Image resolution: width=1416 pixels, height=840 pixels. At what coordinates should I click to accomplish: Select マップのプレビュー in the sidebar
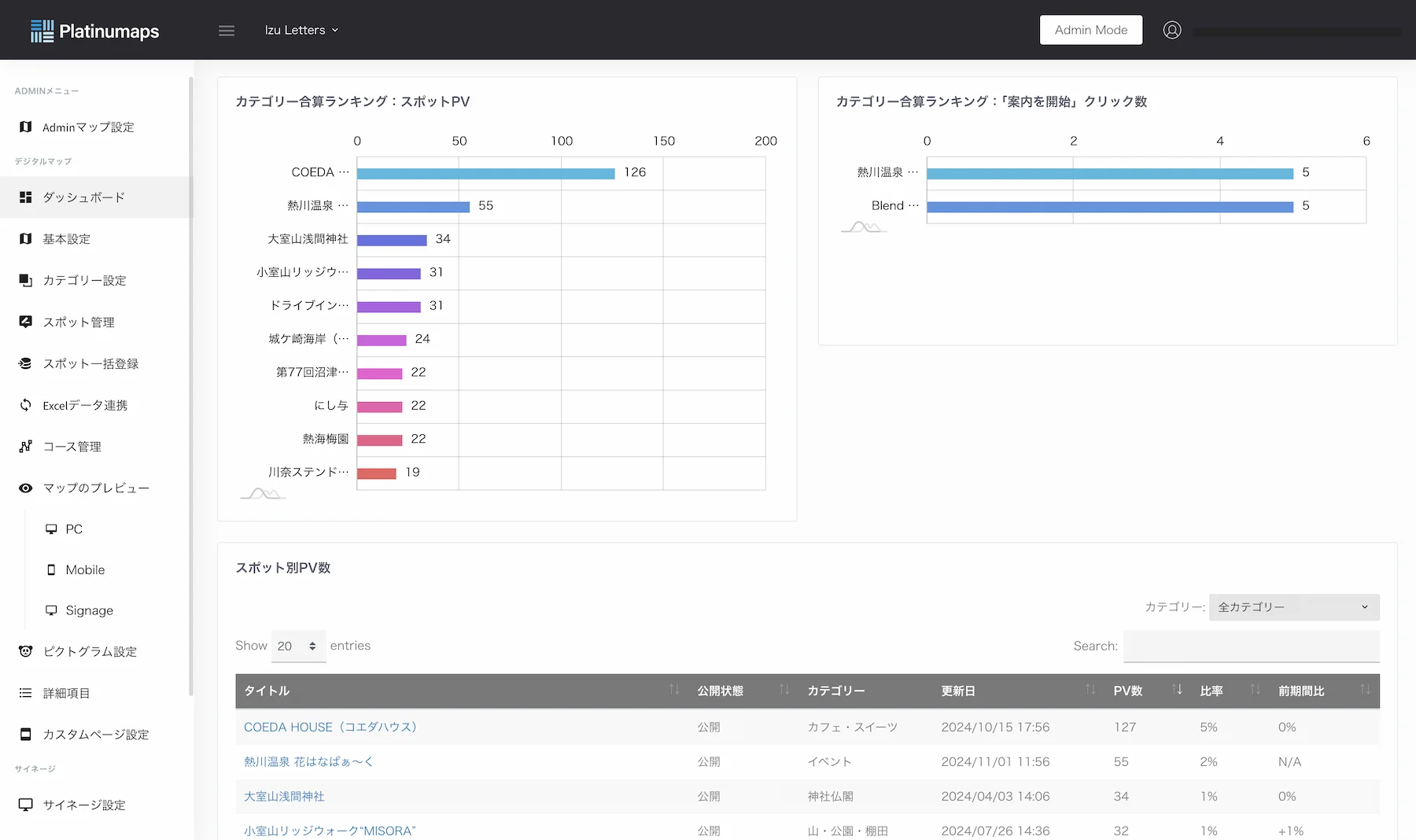[96, 488]
